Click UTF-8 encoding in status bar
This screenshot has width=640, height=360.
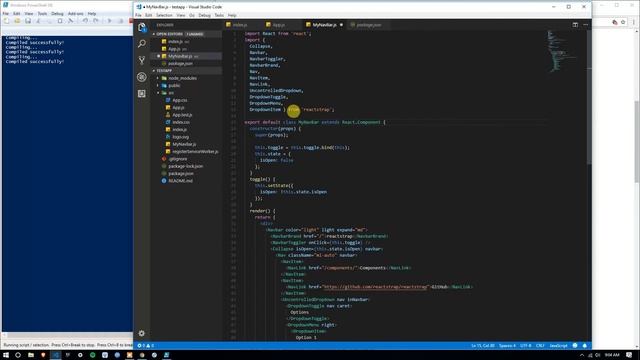pos(526,346)
